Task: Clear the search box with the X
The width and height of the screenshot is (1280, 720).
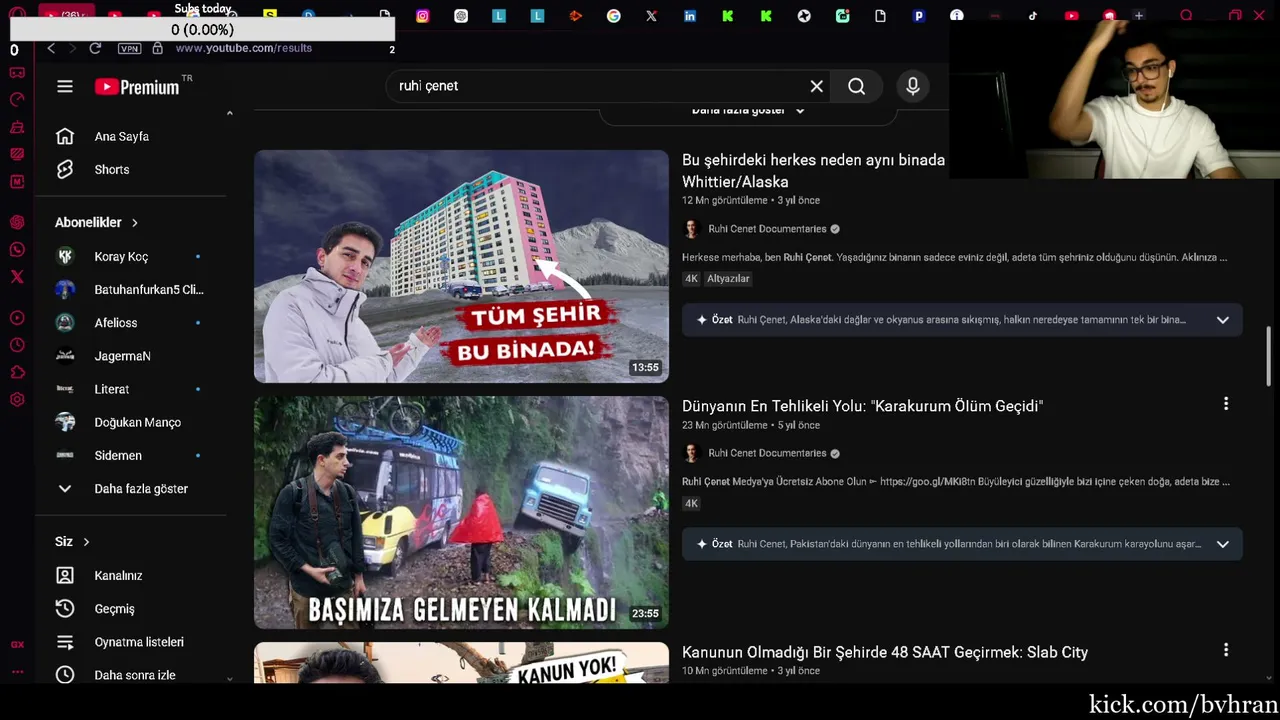Action: [x=817, y=86]
